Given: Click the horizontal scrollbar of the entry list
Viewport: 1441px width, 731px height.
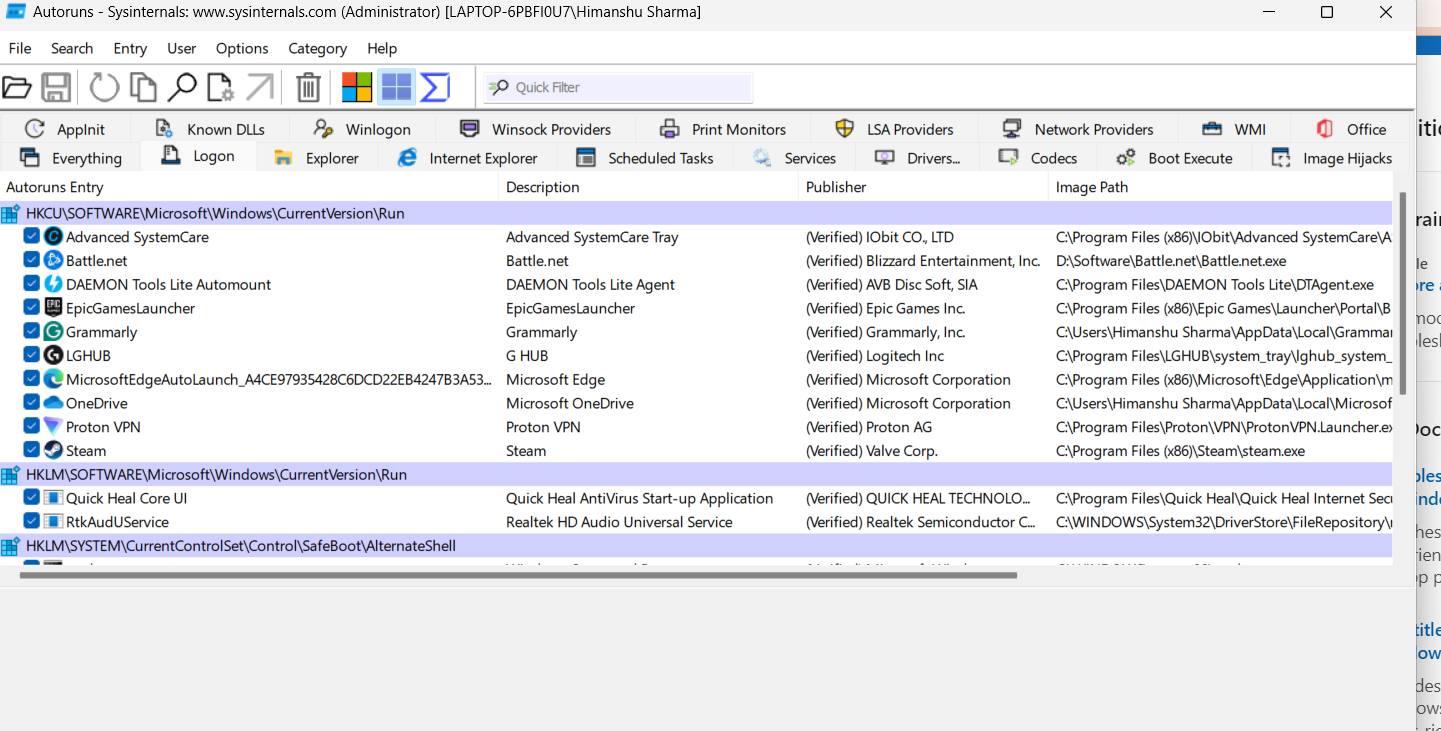Looking at the screenshot, I should (519, 575).
